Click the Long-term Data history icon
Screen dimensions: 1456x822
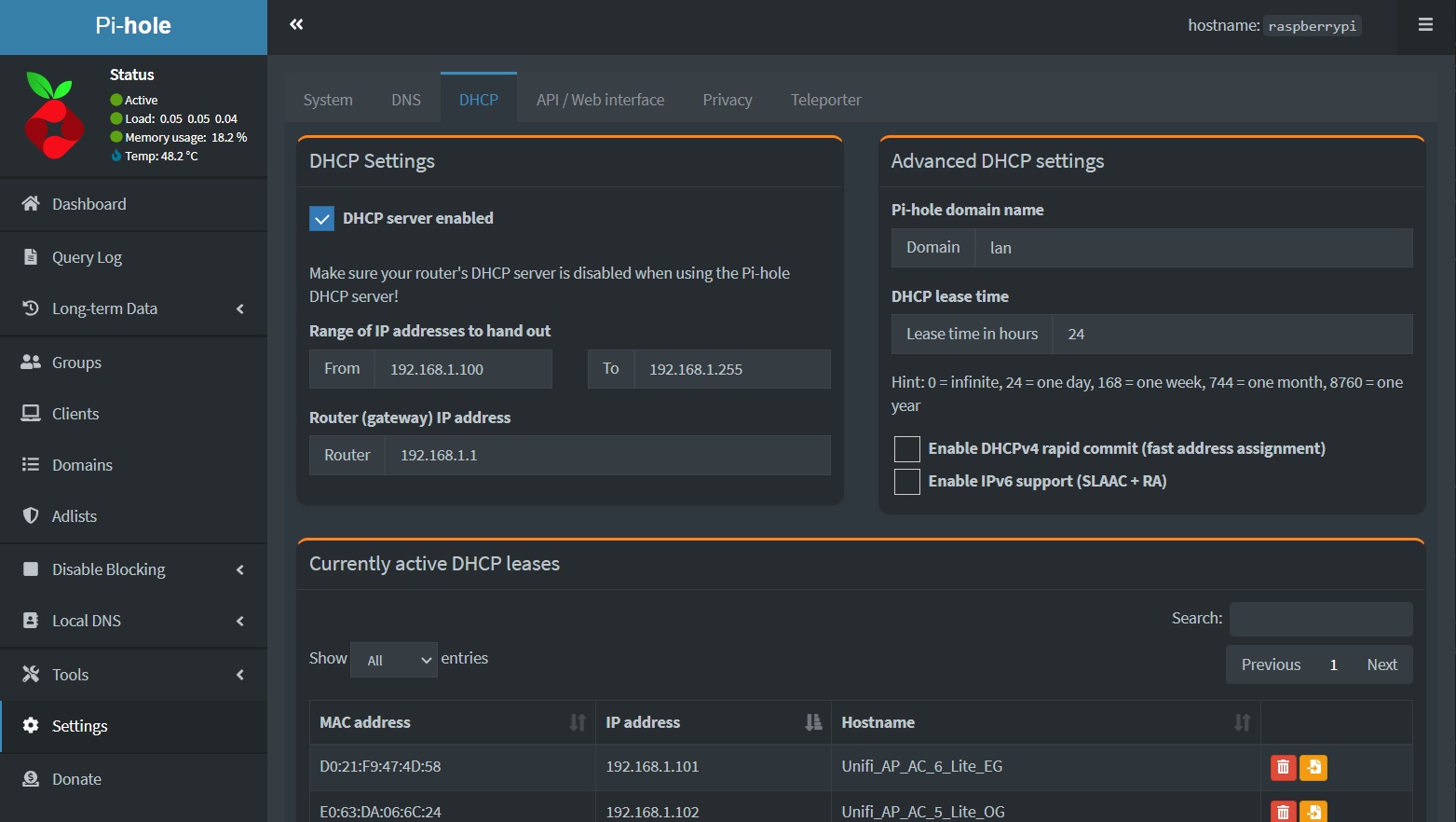click(31, 308)
